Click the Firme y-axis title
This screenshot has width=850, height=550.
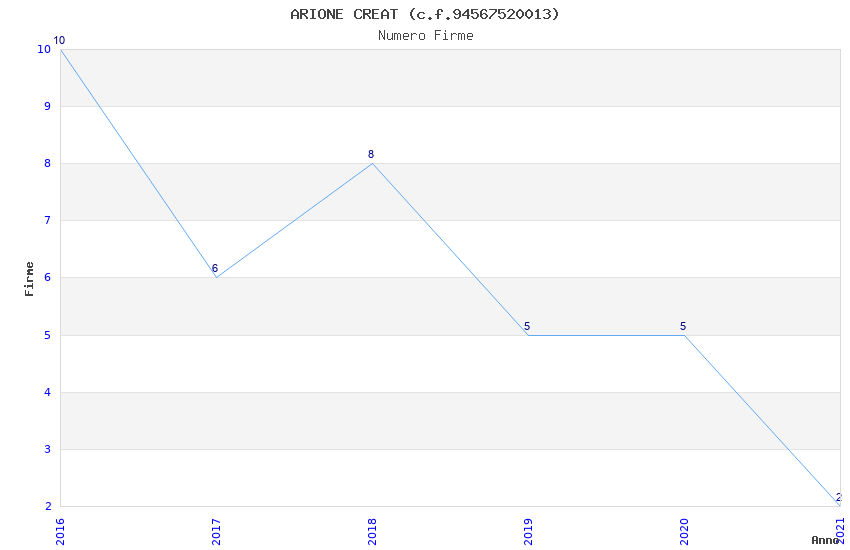click(x=30, y=278)
